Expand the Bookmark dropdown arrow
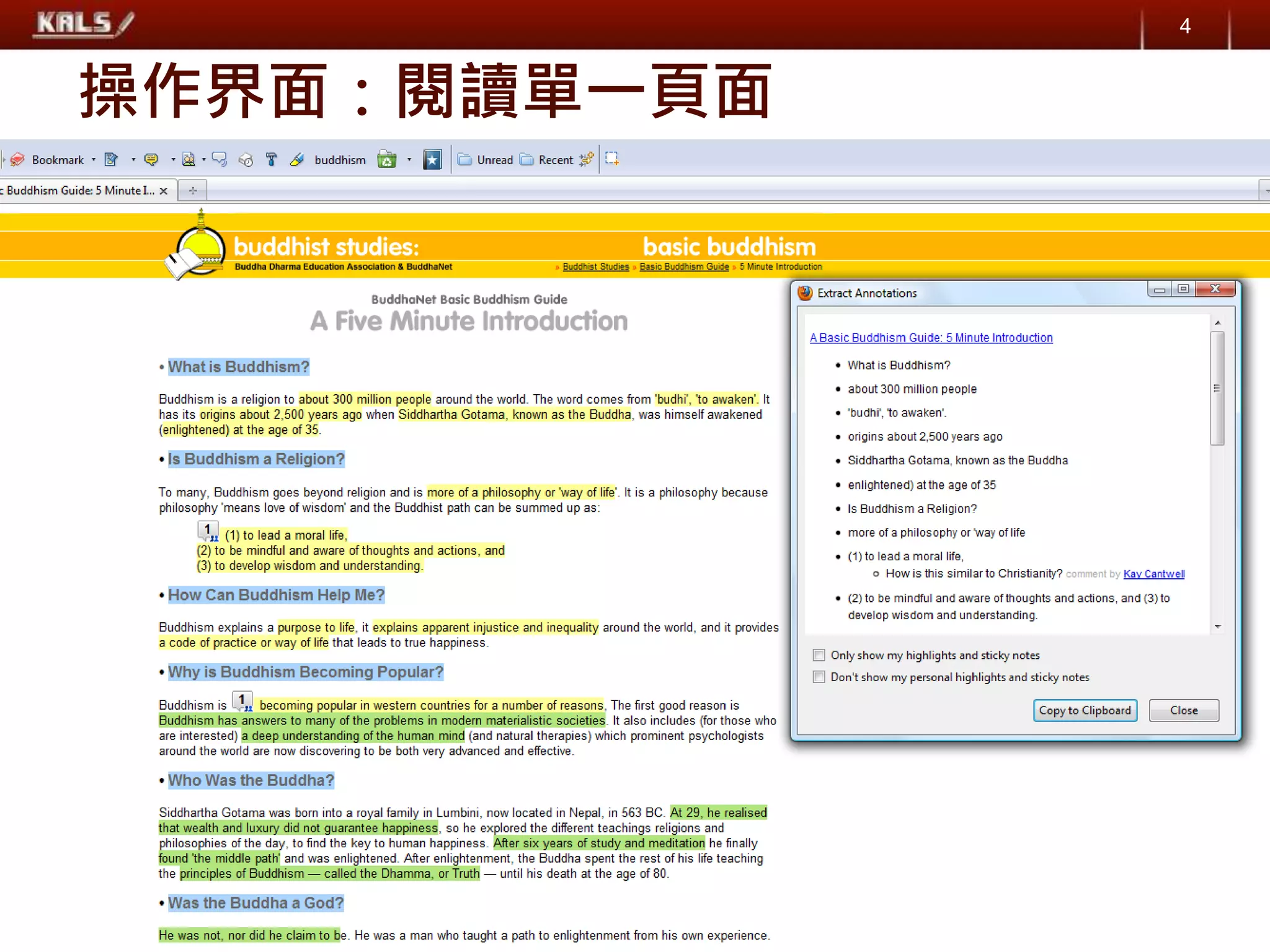The width and height of the screenshot is (1270, 952). [94, 160]
